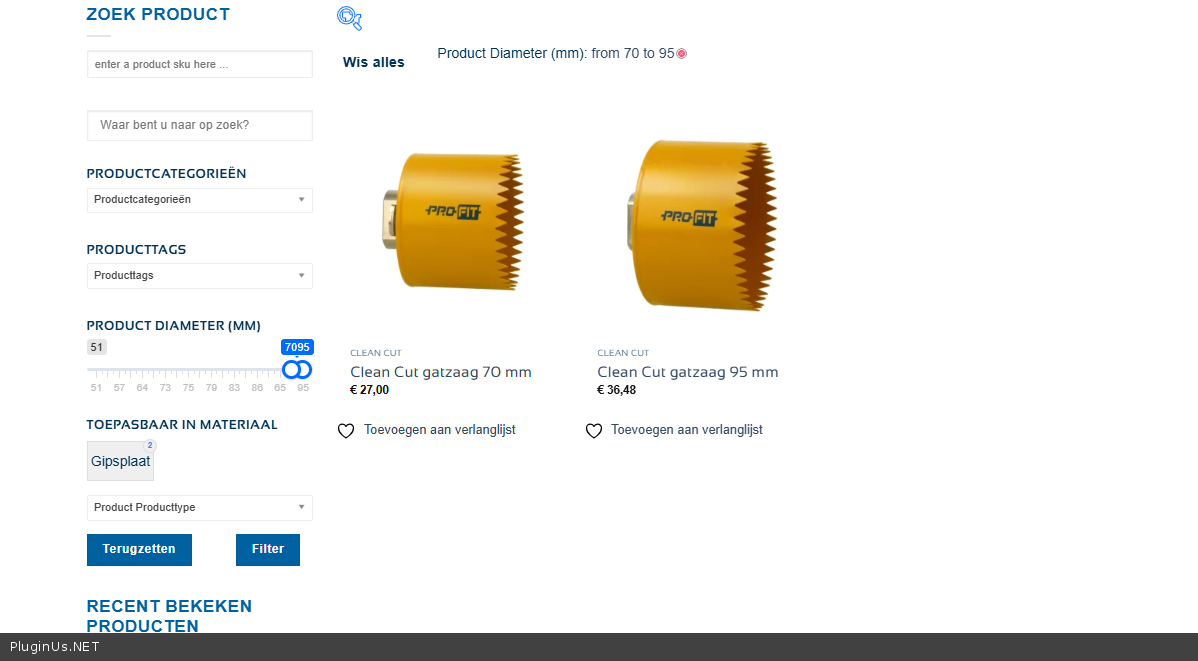Open the 95 mm hole saw product image
The width and height of the screenshot is (1198, 661).
point(701,222)
